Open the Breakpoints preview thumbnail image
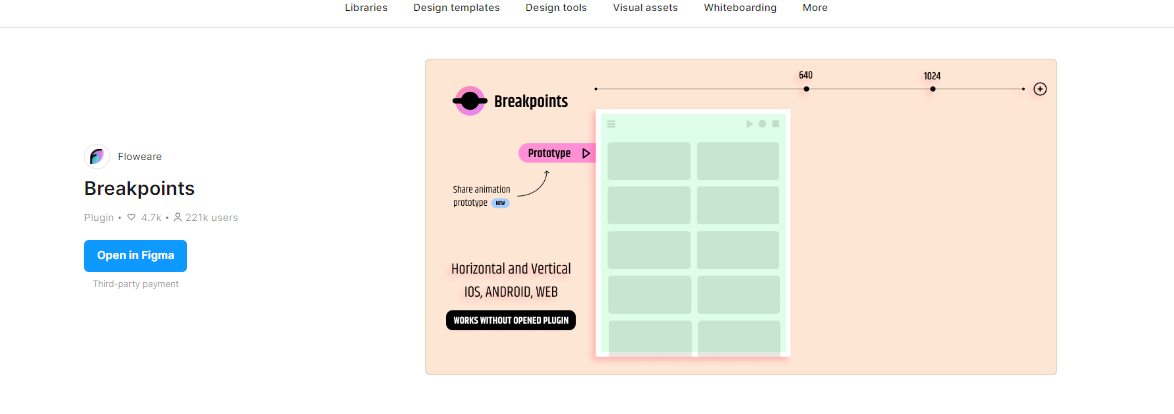 [x=740, y=217]
